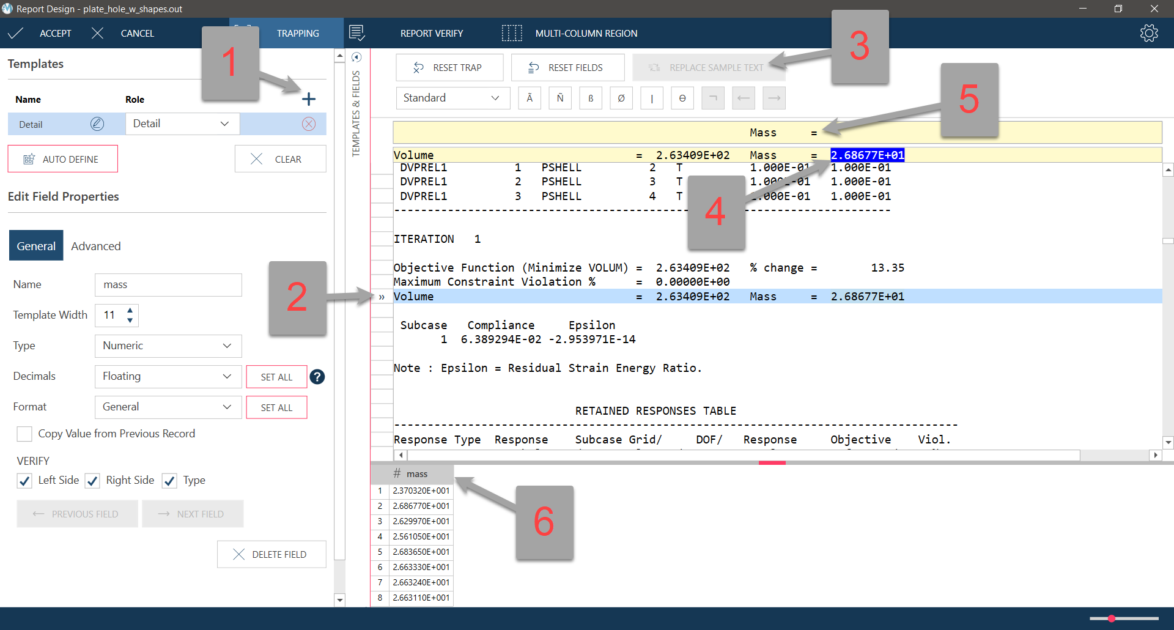1174x630 pixels.
Task: Click the Ã character trap button
Action: (528, 98)
